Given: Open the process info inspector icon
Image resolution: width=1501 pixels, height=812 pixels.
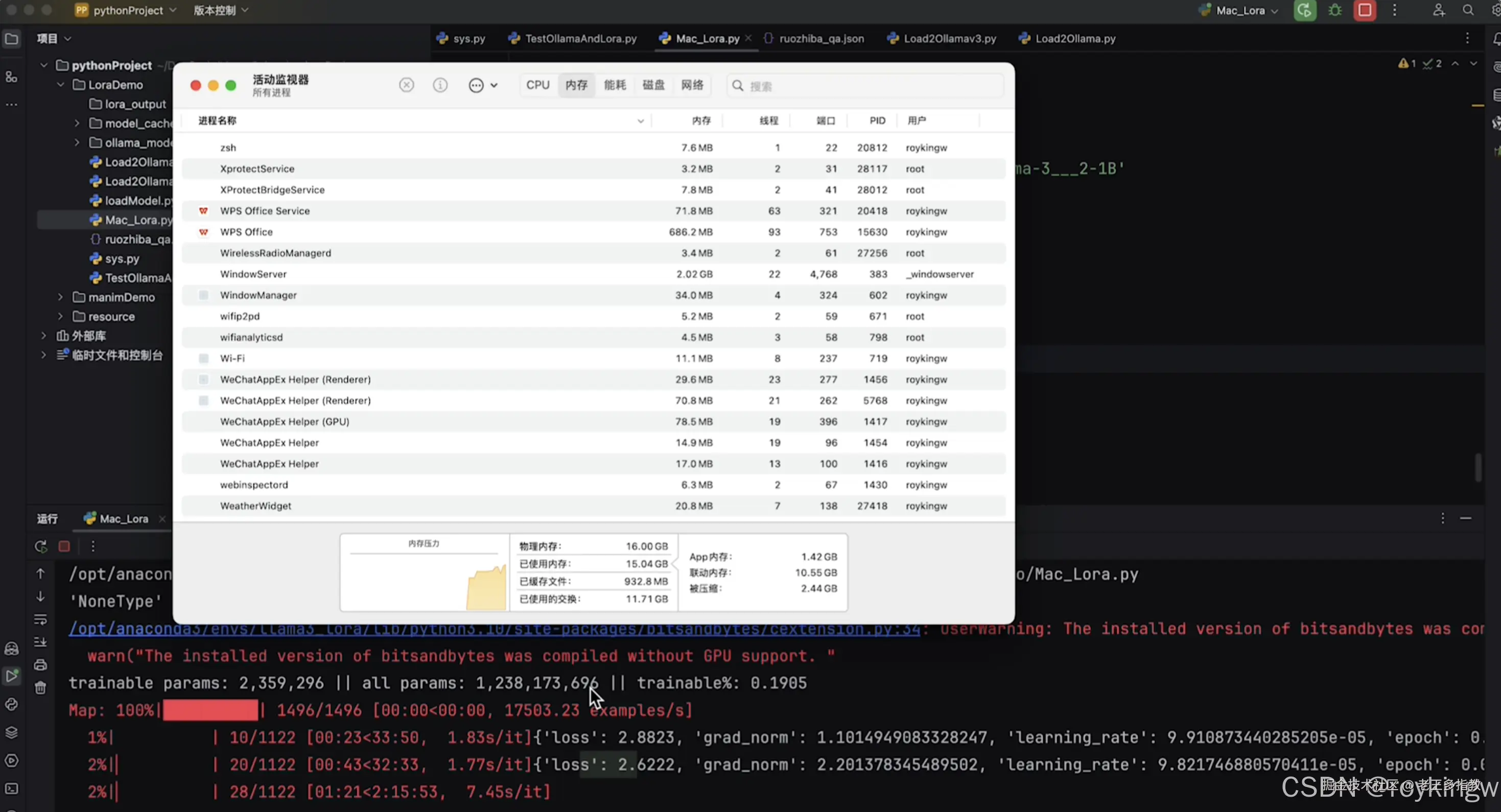Looking at the screenshot, I should click(440, 86).
